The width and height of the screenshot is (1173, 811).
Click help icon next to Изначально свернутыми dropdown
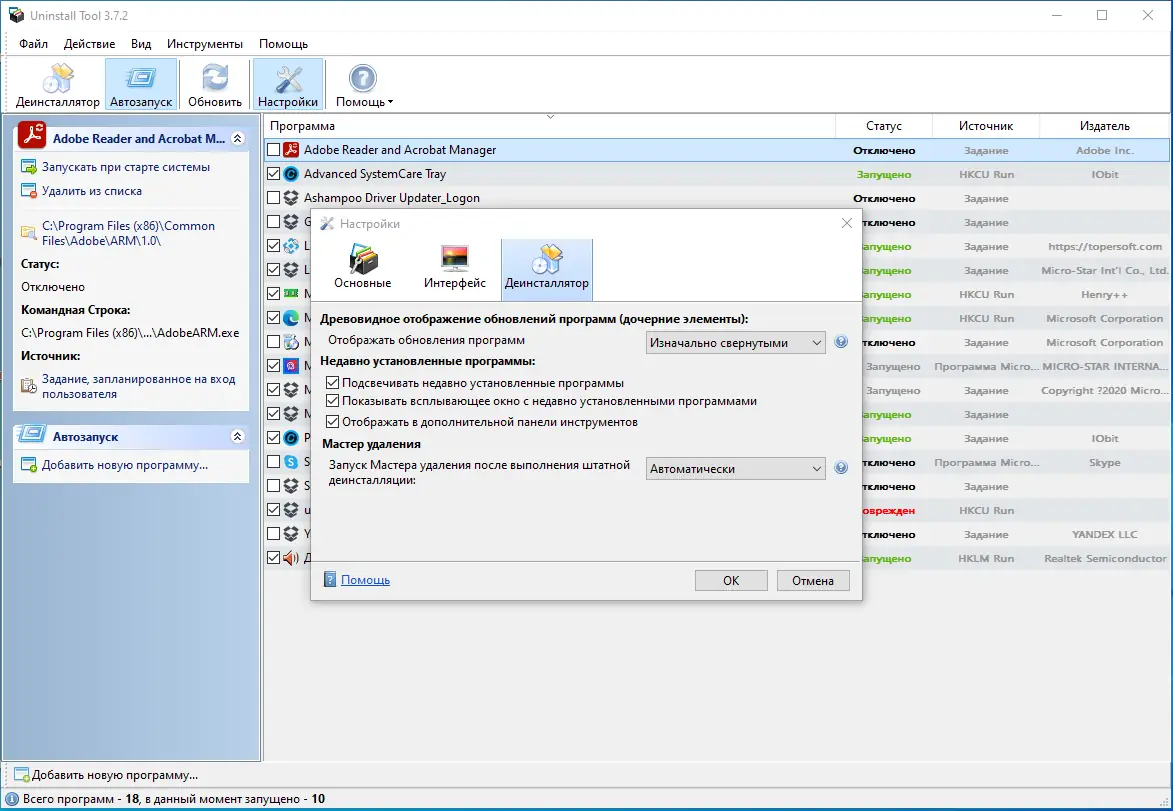click(x=841, y=342)
